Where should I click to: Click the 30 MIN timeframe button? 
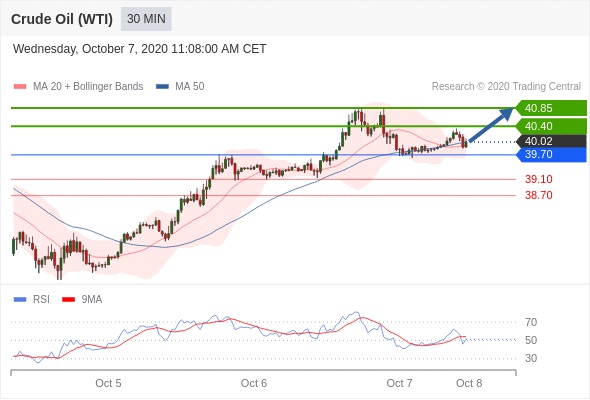point(146,19)
